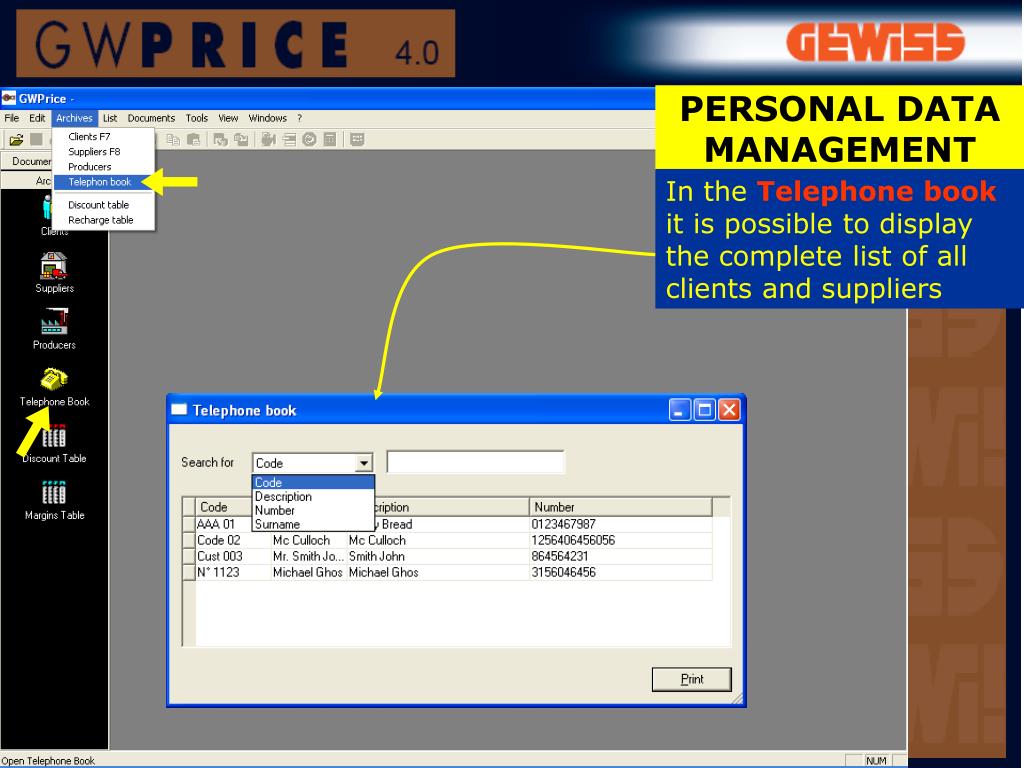Click the calculator icon in the toolbar

(x=330, y=140)
